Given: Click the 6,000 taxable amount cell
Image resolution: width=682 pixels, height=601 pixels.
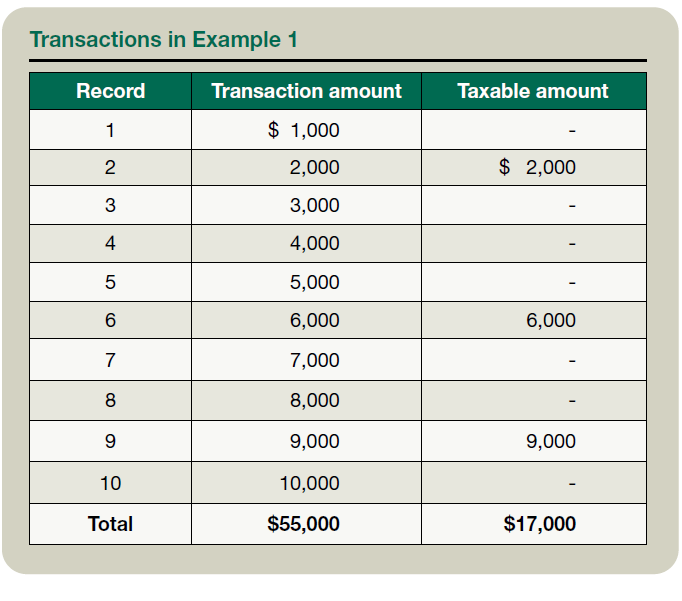Looking at the screenshot, I should 550,321.
